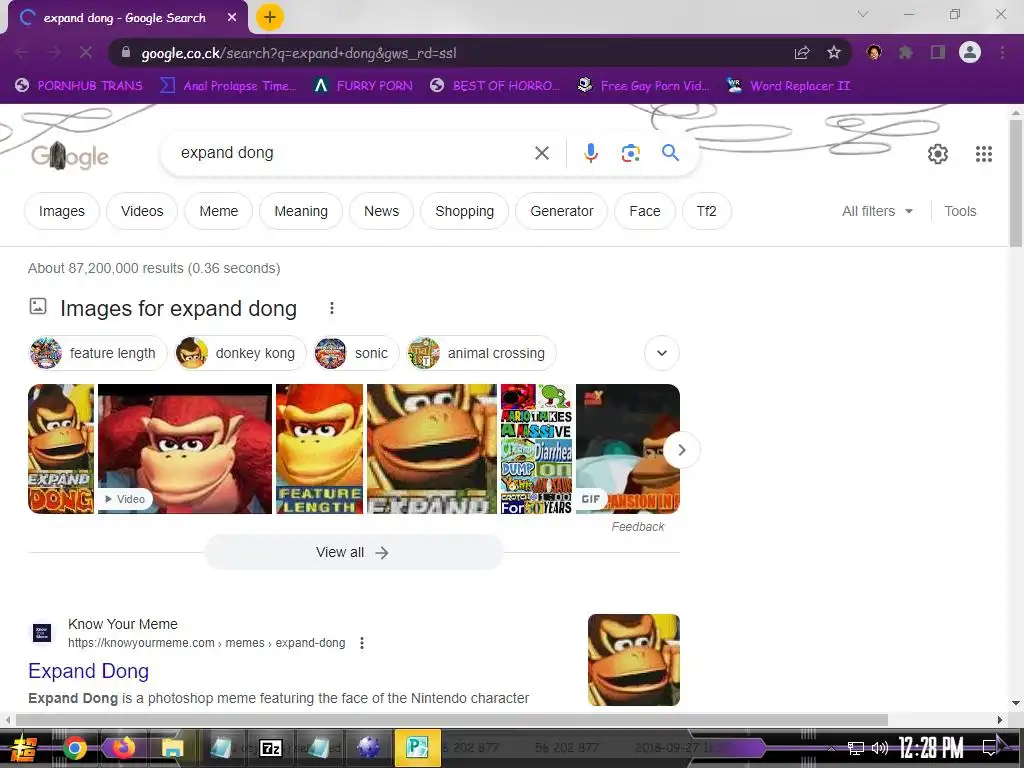Click the search input field
The width and height of the screenshot is (1024, 768).
click(353, 153)
